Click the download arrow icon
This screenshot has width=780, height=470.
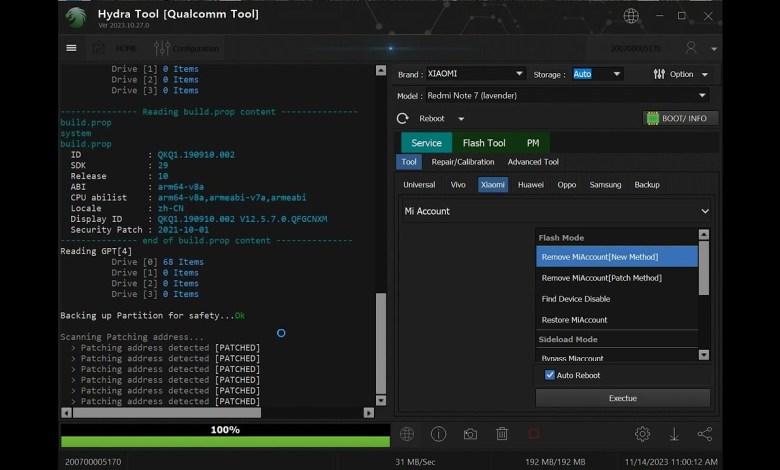[674, 434]
